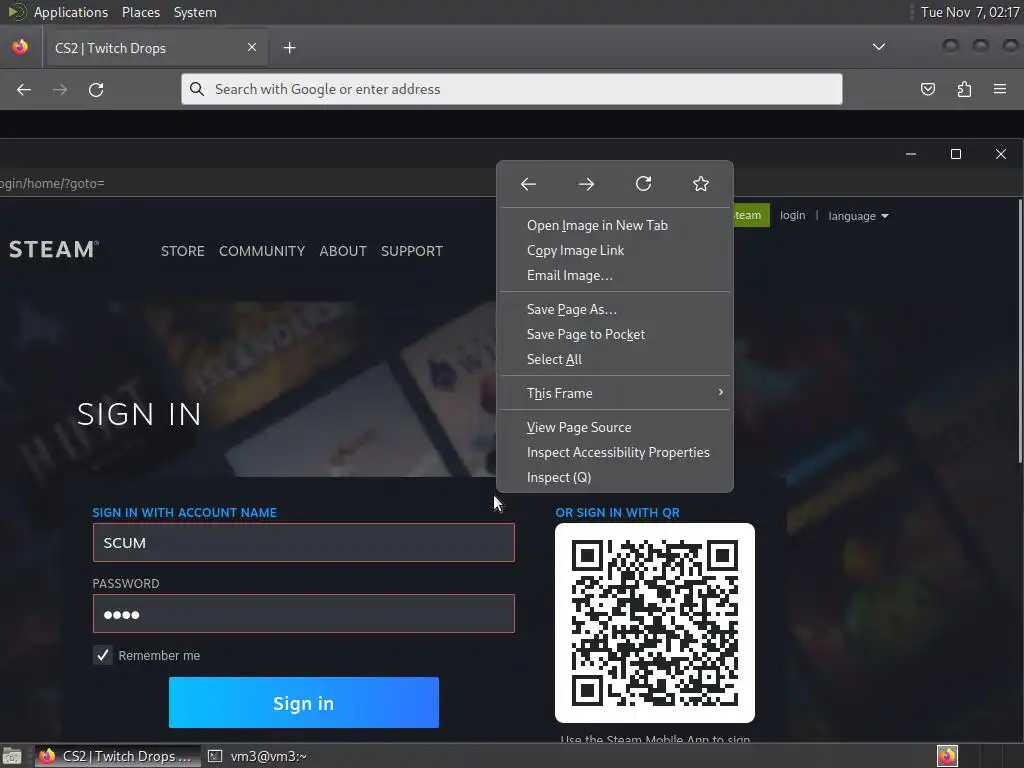The height and width of the screenshot is (768, 1024).
Task: Open the Extensions puzzle icon
Action: coord(964,89)
